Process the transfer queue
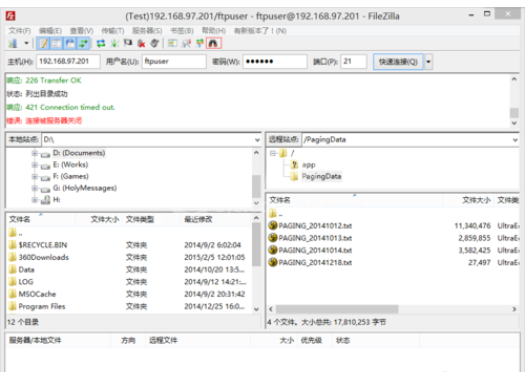 pyautogui.click(x=115, y=43)
